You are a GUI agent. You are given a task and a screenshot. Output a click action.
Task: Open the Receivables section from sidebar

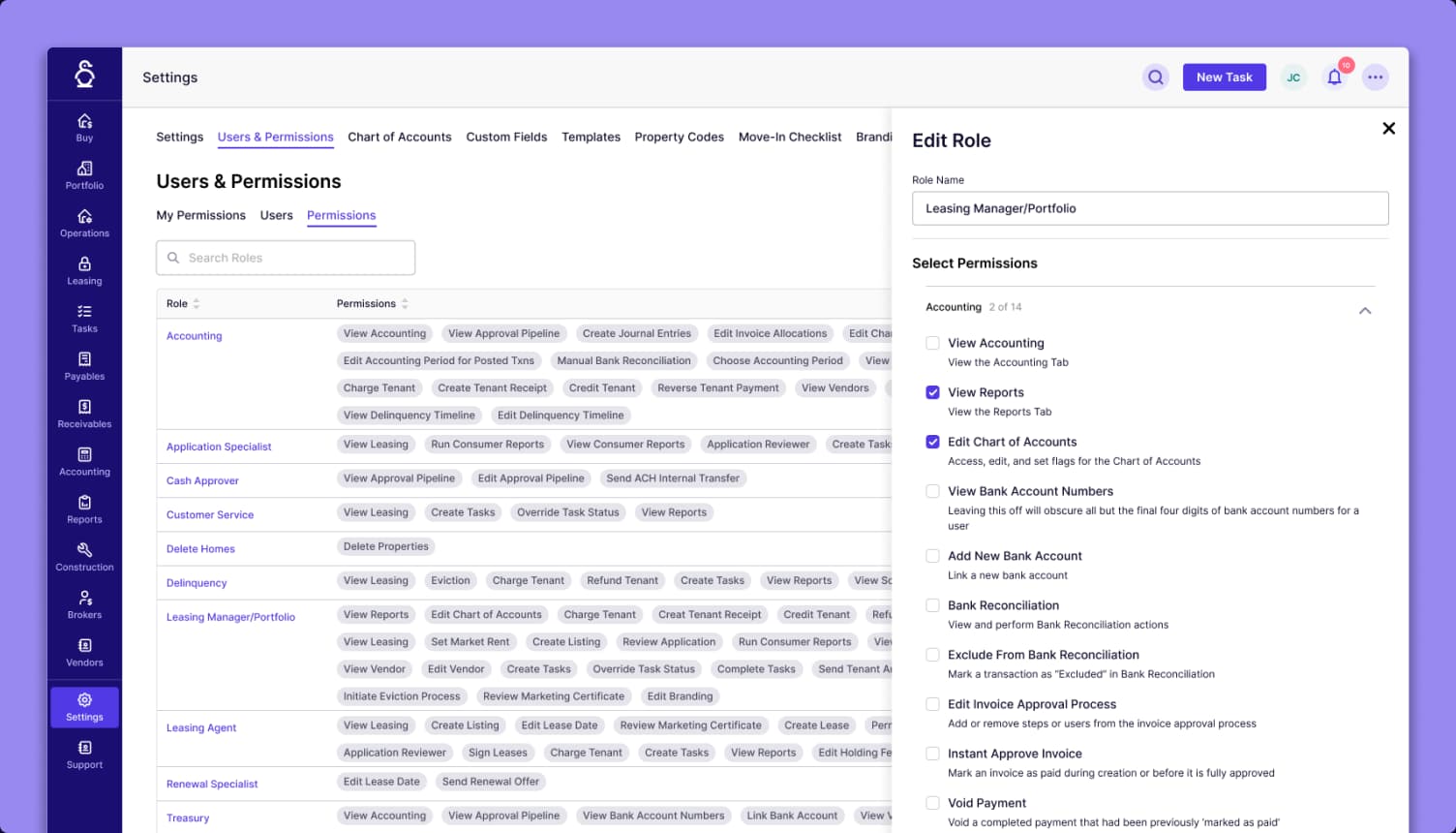pos(84,415)
